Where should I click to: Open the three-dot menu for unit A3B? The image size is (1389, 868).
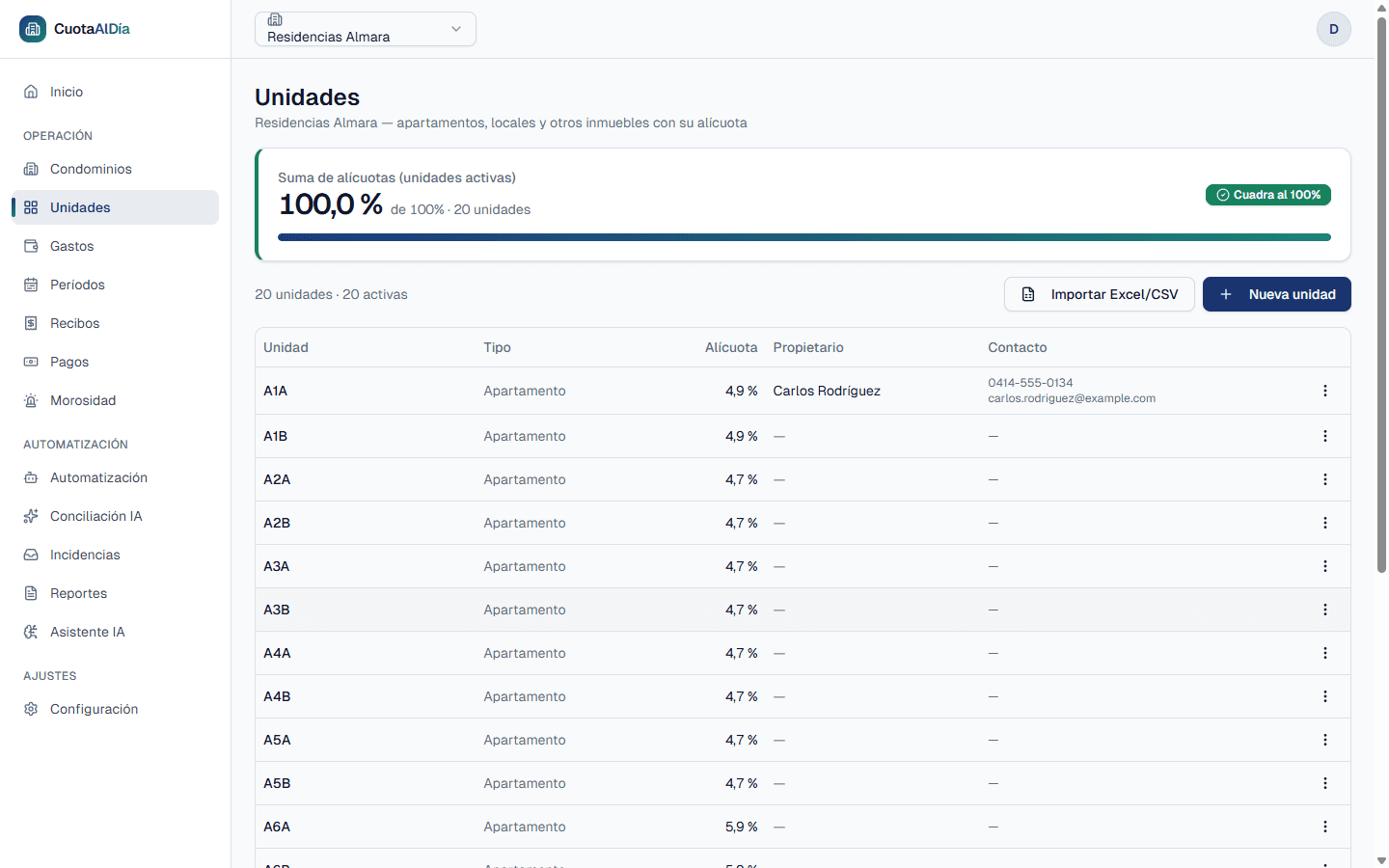tap(1325, 610)
